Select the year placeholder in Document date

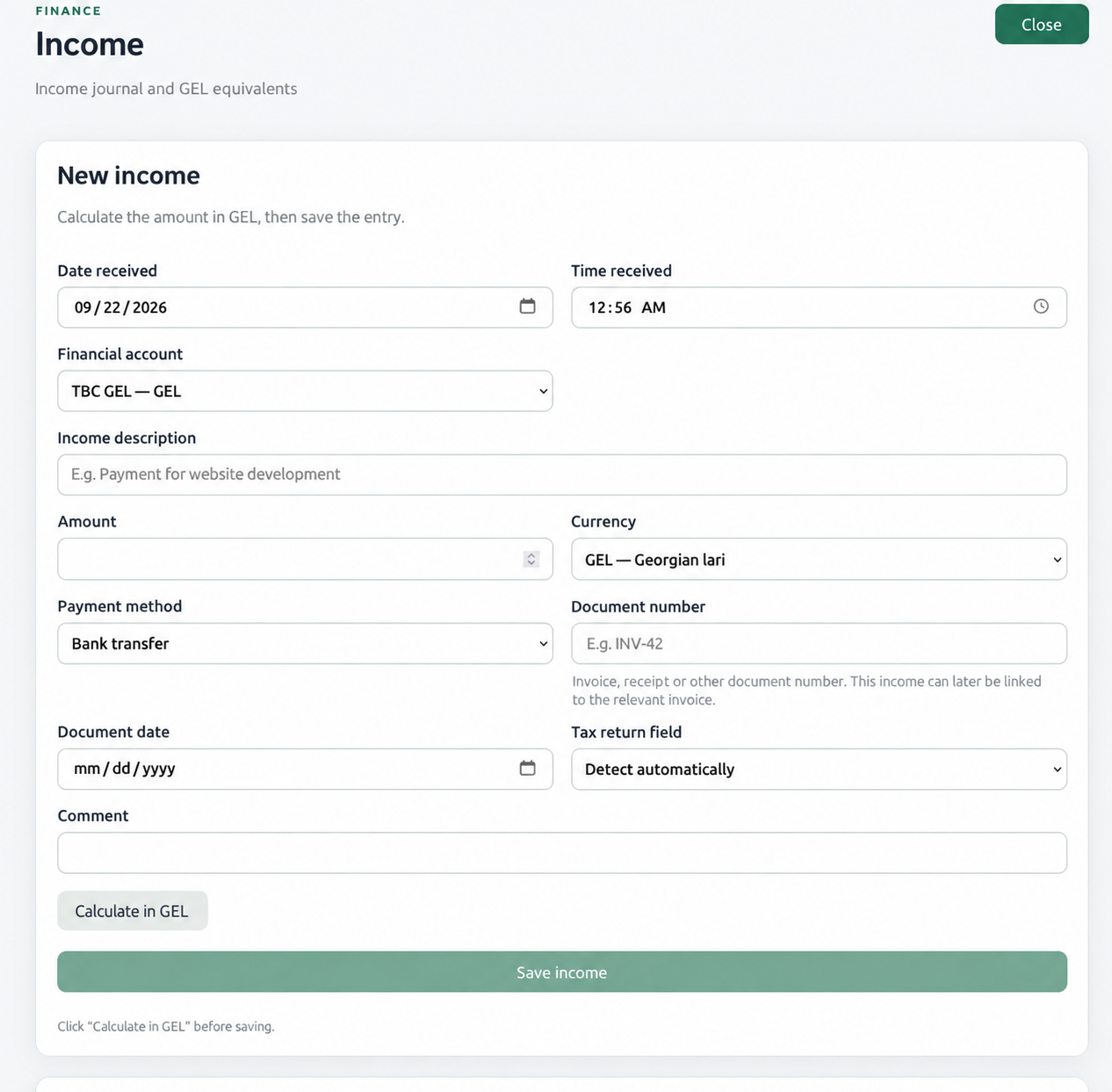(x=159, y=769)
